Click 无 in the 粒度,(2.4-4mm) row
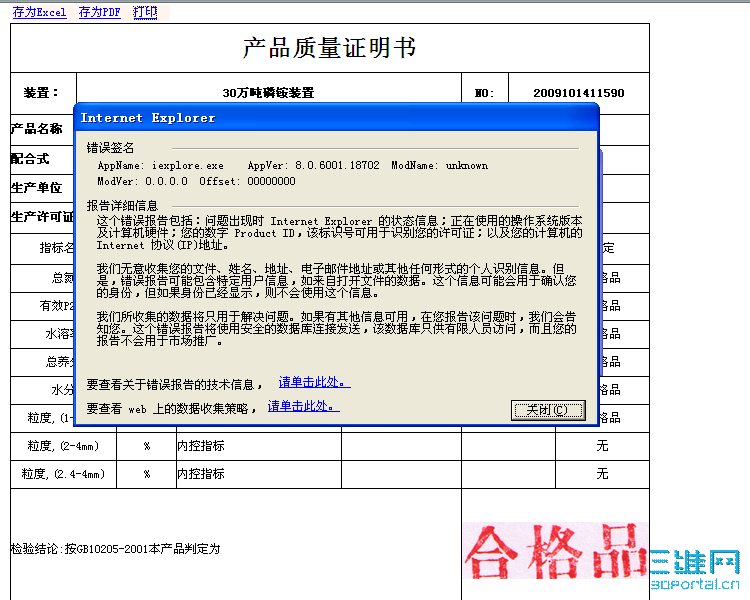The height and width of the screenshot is (600, 750). (602, 474)
